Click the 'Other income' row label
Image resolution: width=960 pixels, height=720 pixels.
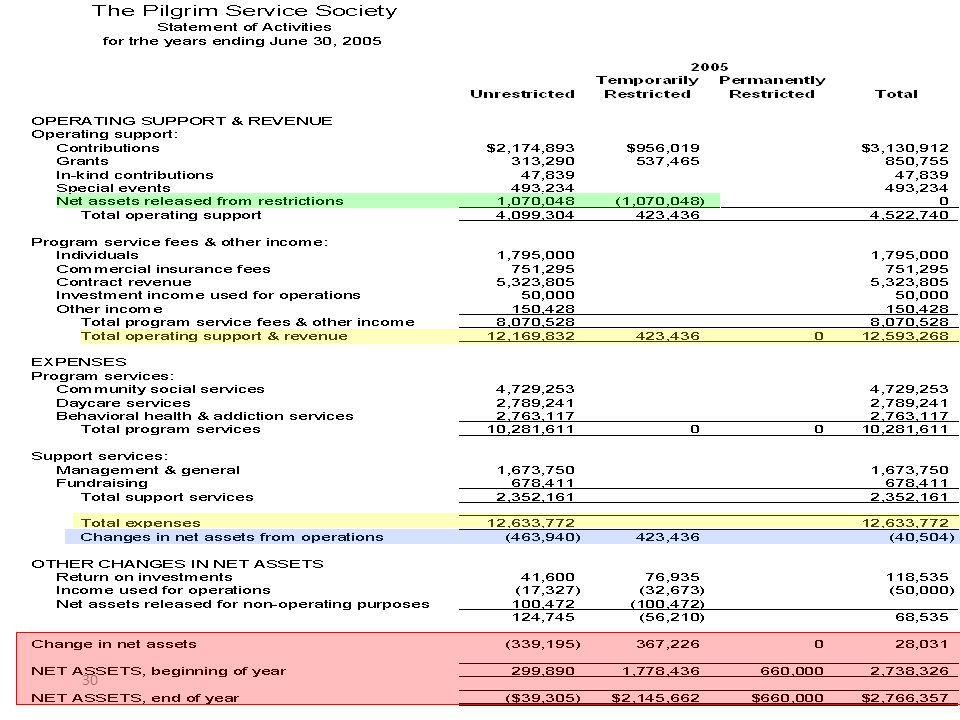[x=110, y=309]
